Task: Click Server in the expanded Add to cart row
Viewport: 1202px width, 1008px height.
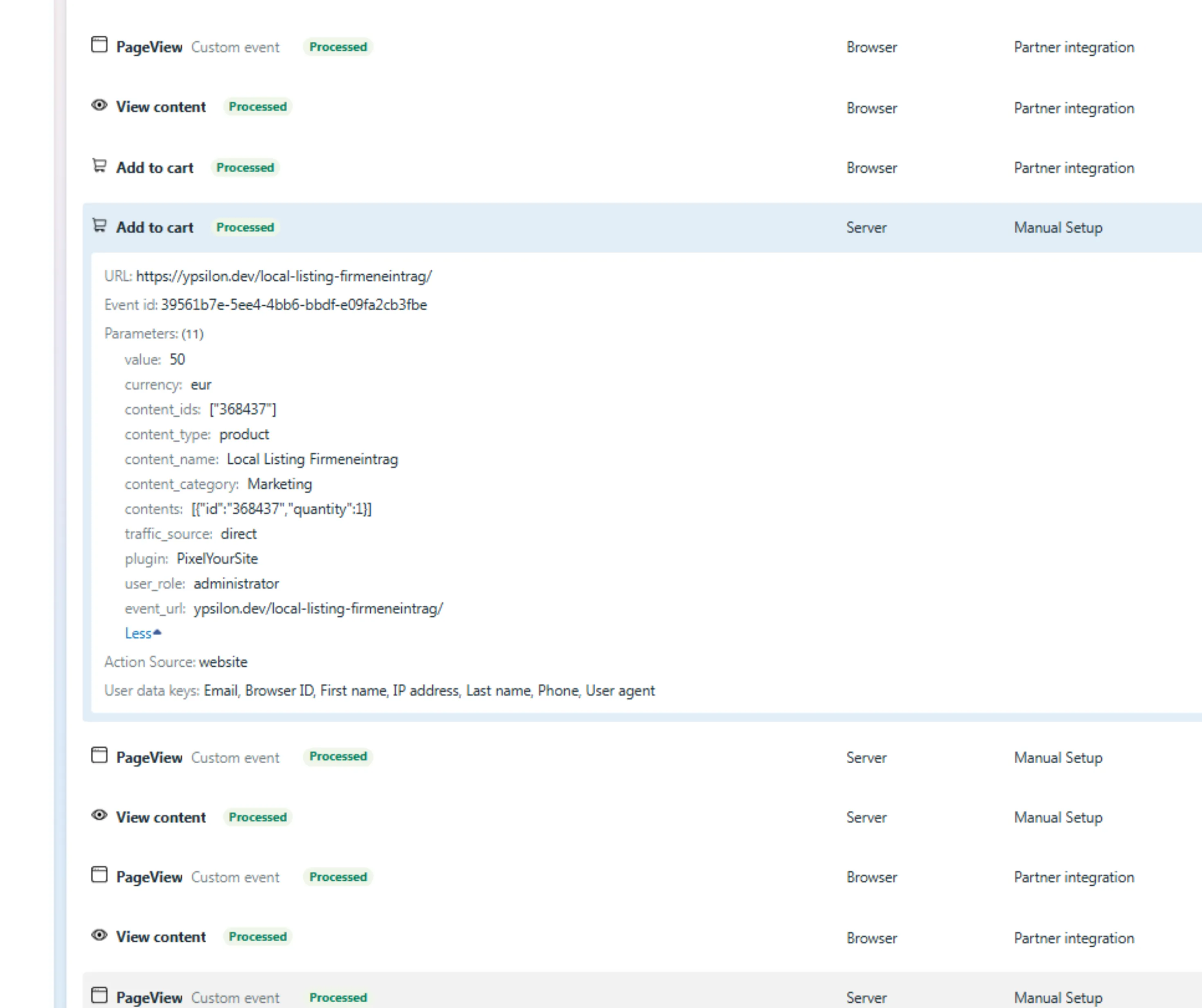Action: click(x=866, y=228)
